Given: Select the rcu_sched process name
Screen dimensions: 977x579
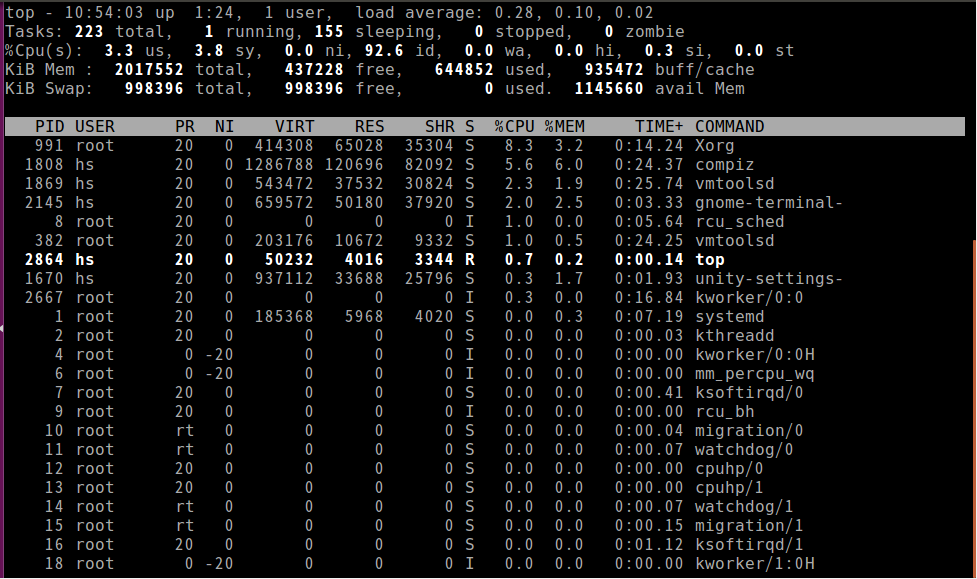Looking at the screenshot, I should pyautogui.click(x=740, y=222).
